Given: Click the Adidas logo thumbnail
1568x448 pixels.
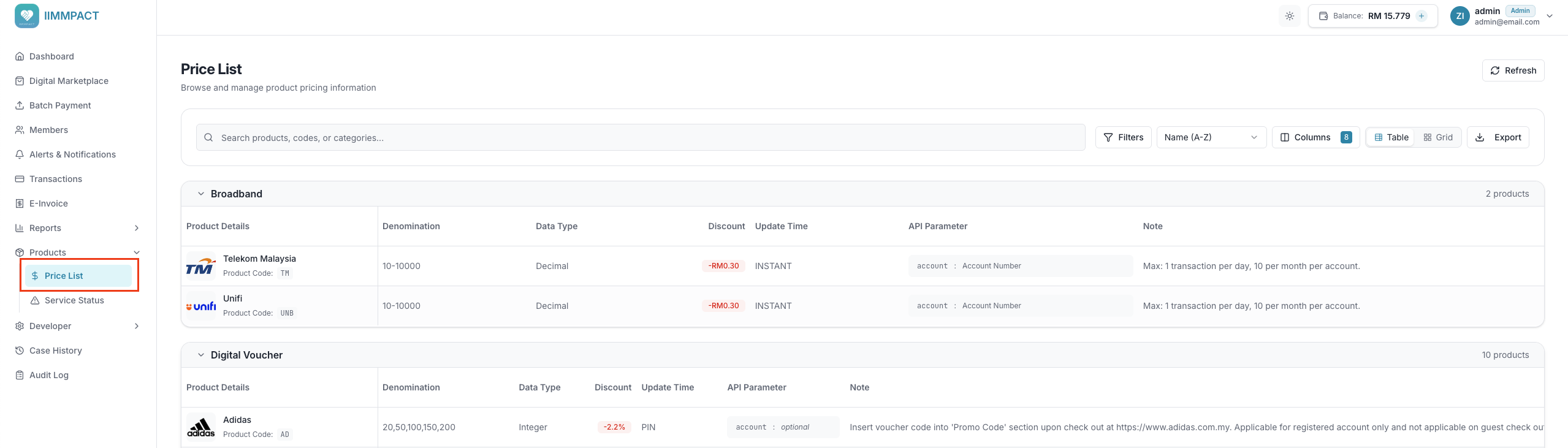Looking at the screenshot, I should click(201, 427).
